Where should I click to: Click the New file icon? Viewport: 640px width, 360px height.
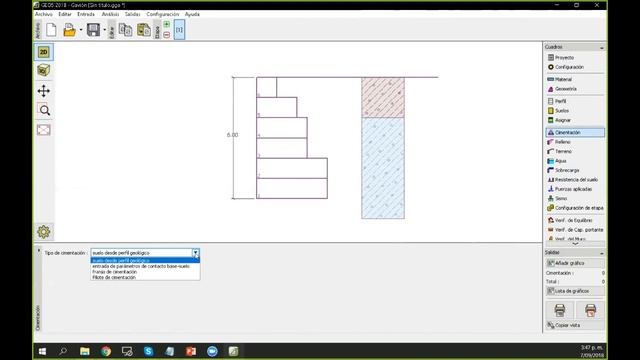coord(51,30)
